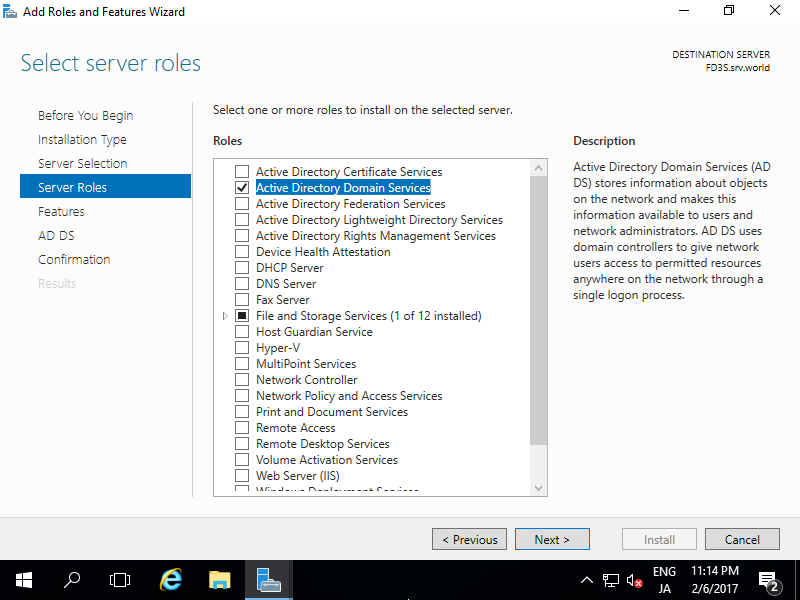The width and height of the screenshot is (800, 600).
Task: Click the wizard title bar icon
Action: coord(10,12)
